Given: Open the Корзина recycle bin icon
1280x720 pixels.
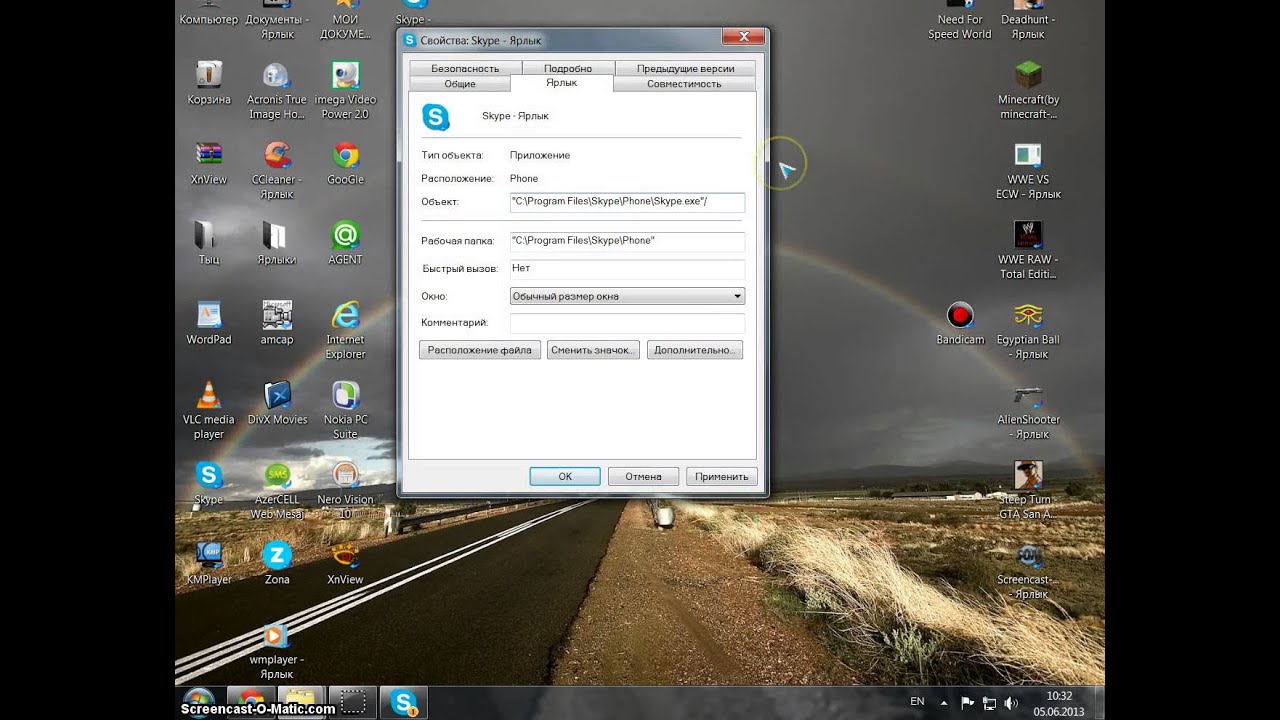Looking at the screenshot, I should pos(209,84).
